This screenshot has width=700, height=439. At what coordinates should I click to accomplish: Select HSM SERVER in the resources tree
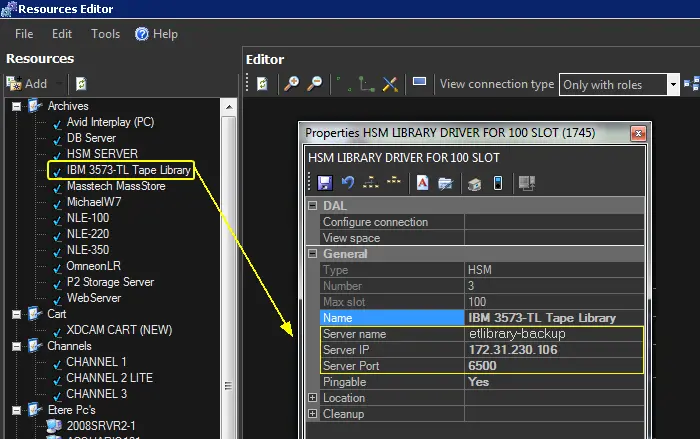101,154
